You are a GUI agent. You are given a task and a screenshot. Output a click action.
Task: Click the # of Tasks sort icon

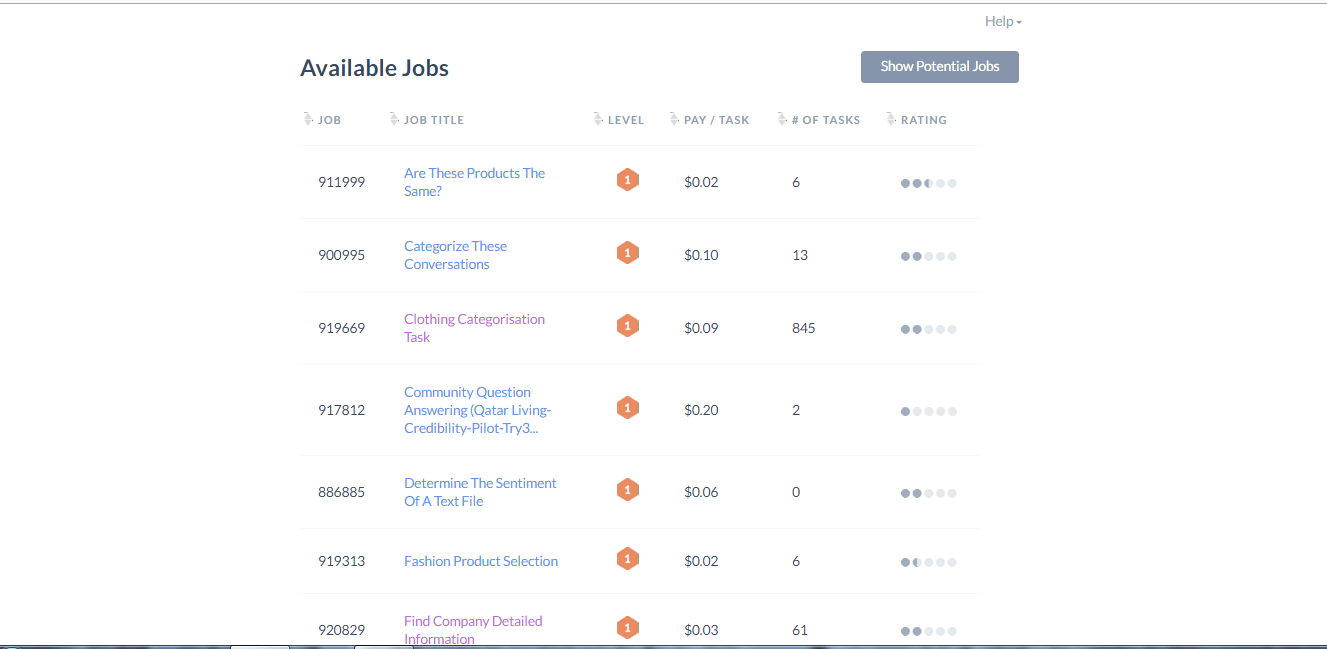click(x=782, y=119)
